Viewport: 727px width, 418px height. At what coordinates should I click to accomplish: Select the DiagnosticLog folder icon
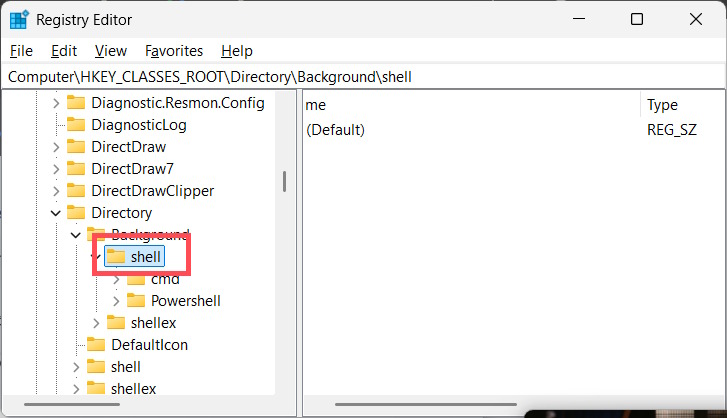(76, 125)
